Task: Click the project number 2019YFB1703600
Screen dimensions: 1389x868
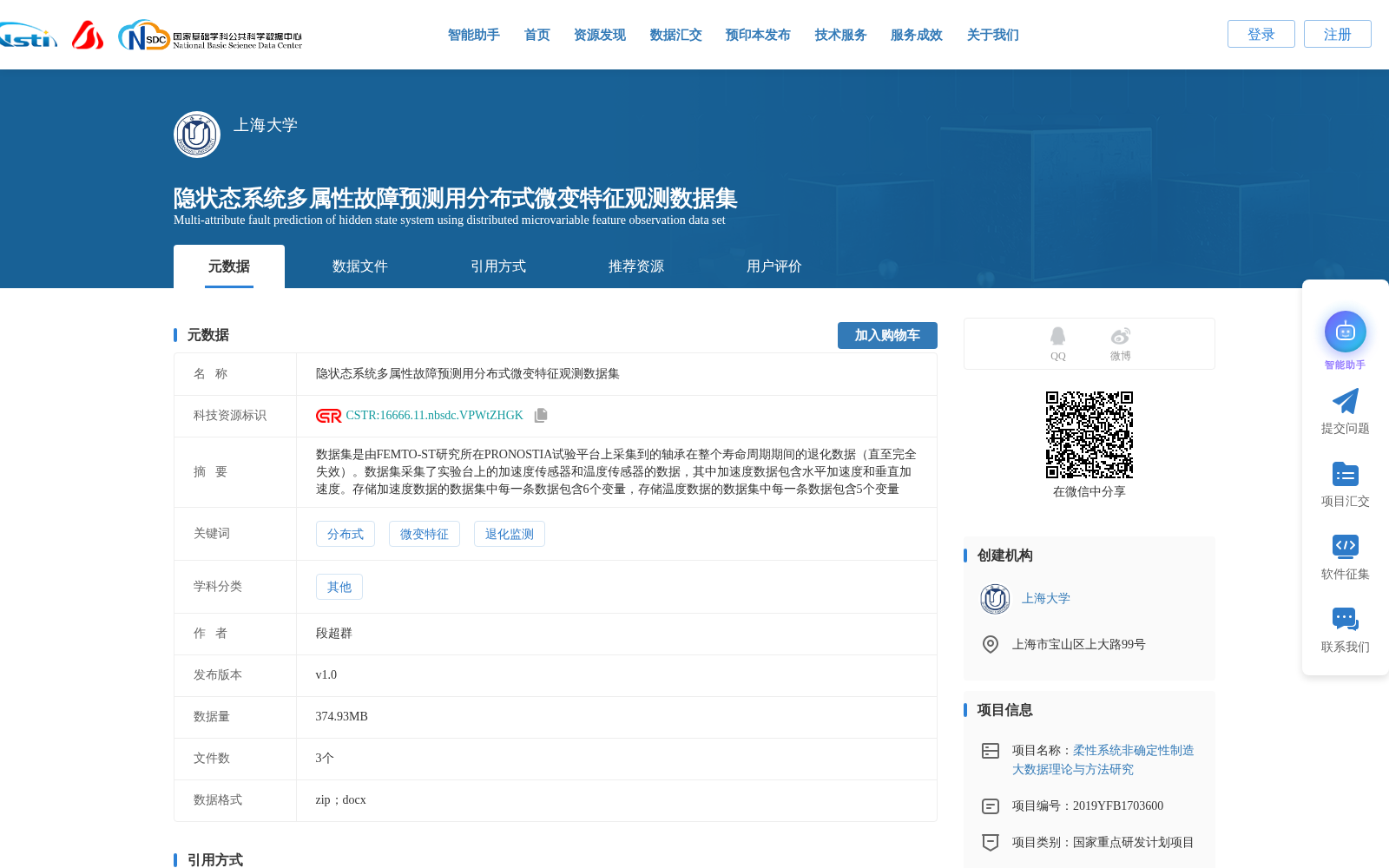Action: coord(1118,806)
